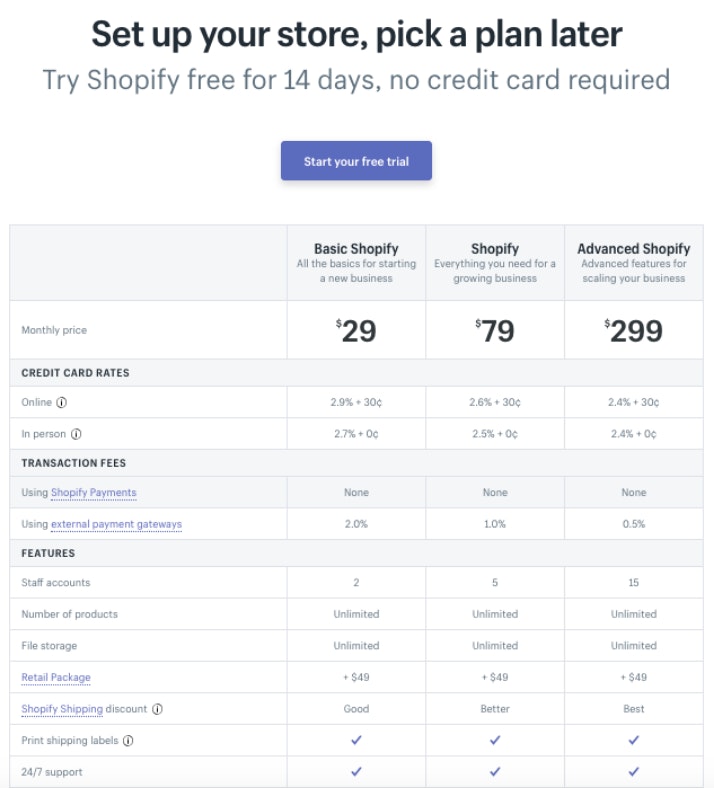714x788 pixels.
Task: Click info icon next to Print shipping labels
Action: (x=128, y=741)
